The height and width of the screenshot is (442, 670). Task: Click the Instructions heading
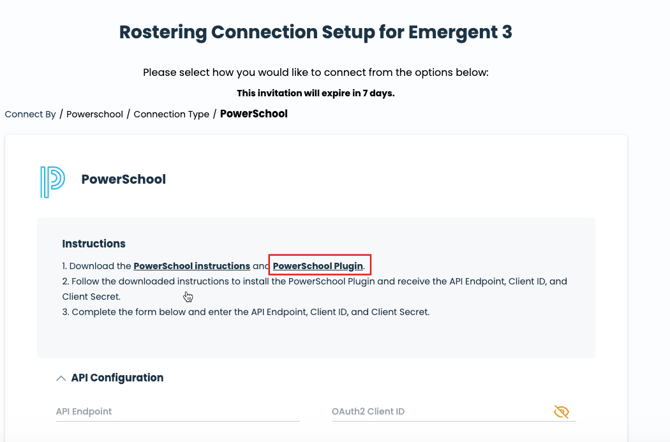94,243
